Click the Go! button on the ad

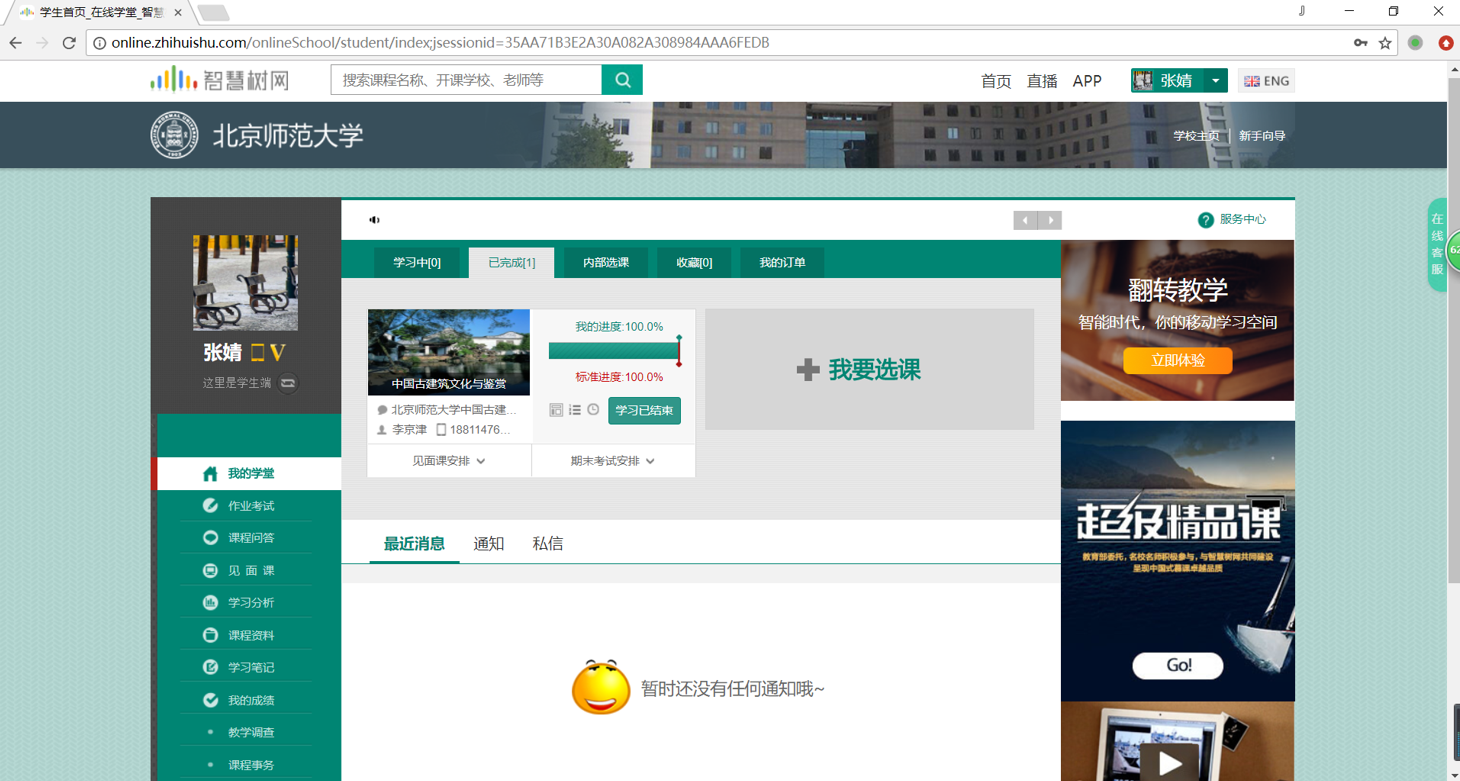[x=1178, y=665]
